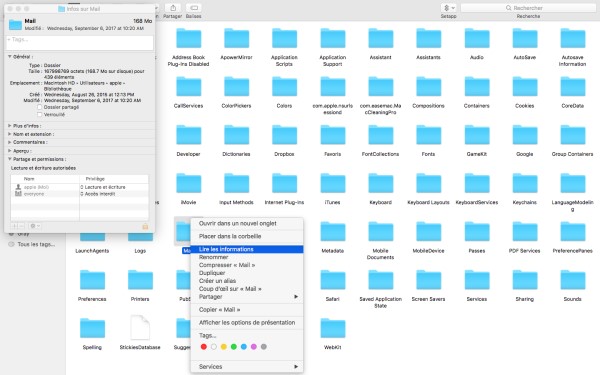This screenshot has width=600, height=375.
Task: Select the Application Scripts folder
Action: point(284,38)
